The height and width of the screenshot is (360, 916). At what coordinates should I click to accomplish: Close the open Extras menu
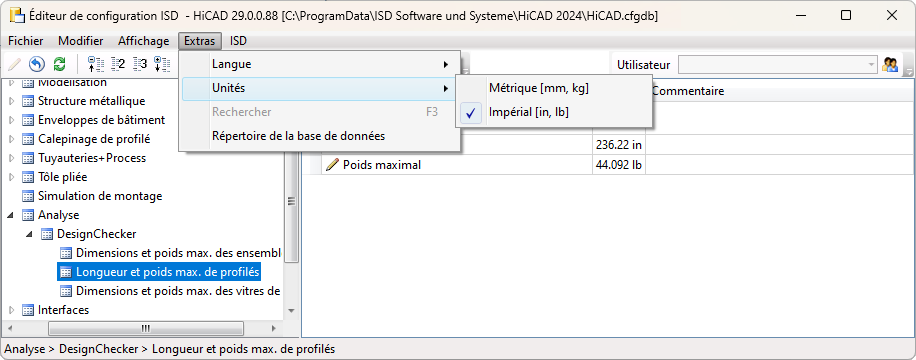point(200,41)
